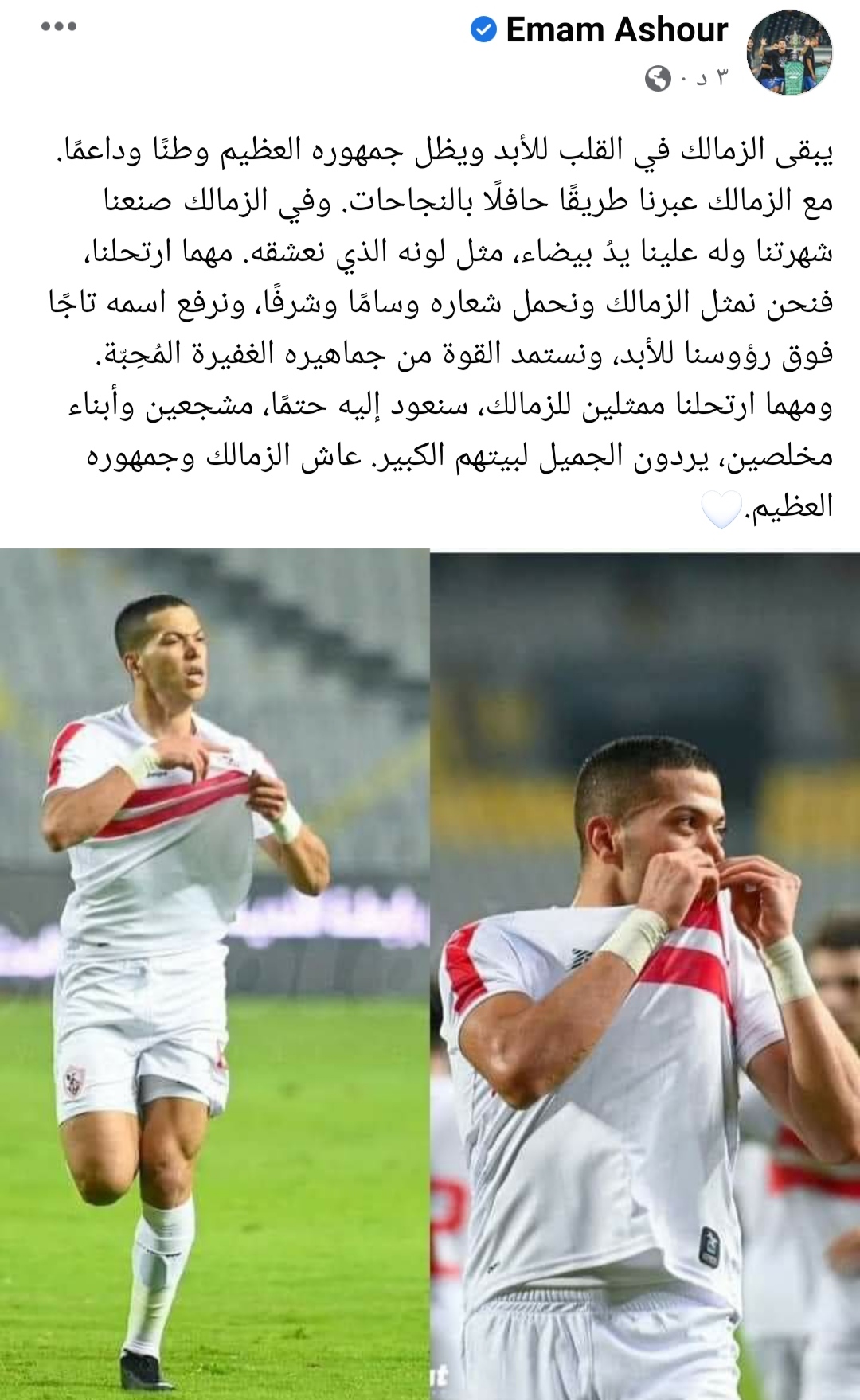Tap the globe public audience icon
Viewport: 860px width, 1400px height.
[x=658, y=78]
